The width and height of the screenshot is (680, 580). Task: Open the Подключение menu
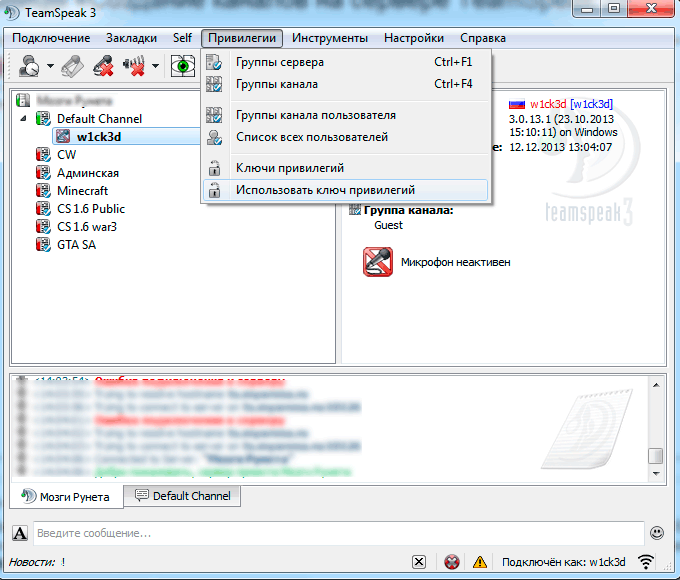tap(51, 38)
